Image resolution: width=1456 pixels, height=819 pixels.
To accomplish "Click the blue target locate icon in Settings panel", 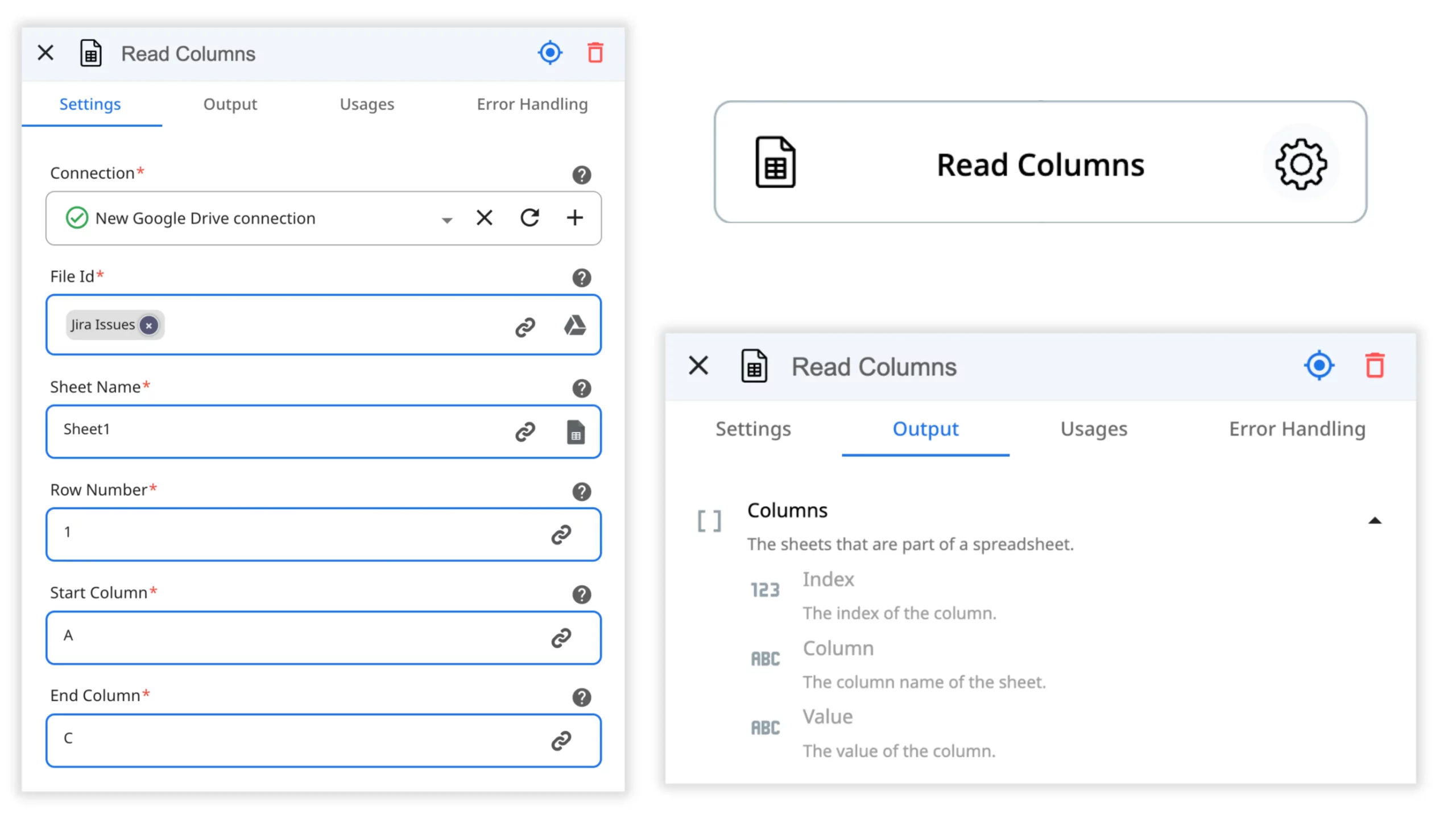I will pyautogui.click(x=549, y=53).
